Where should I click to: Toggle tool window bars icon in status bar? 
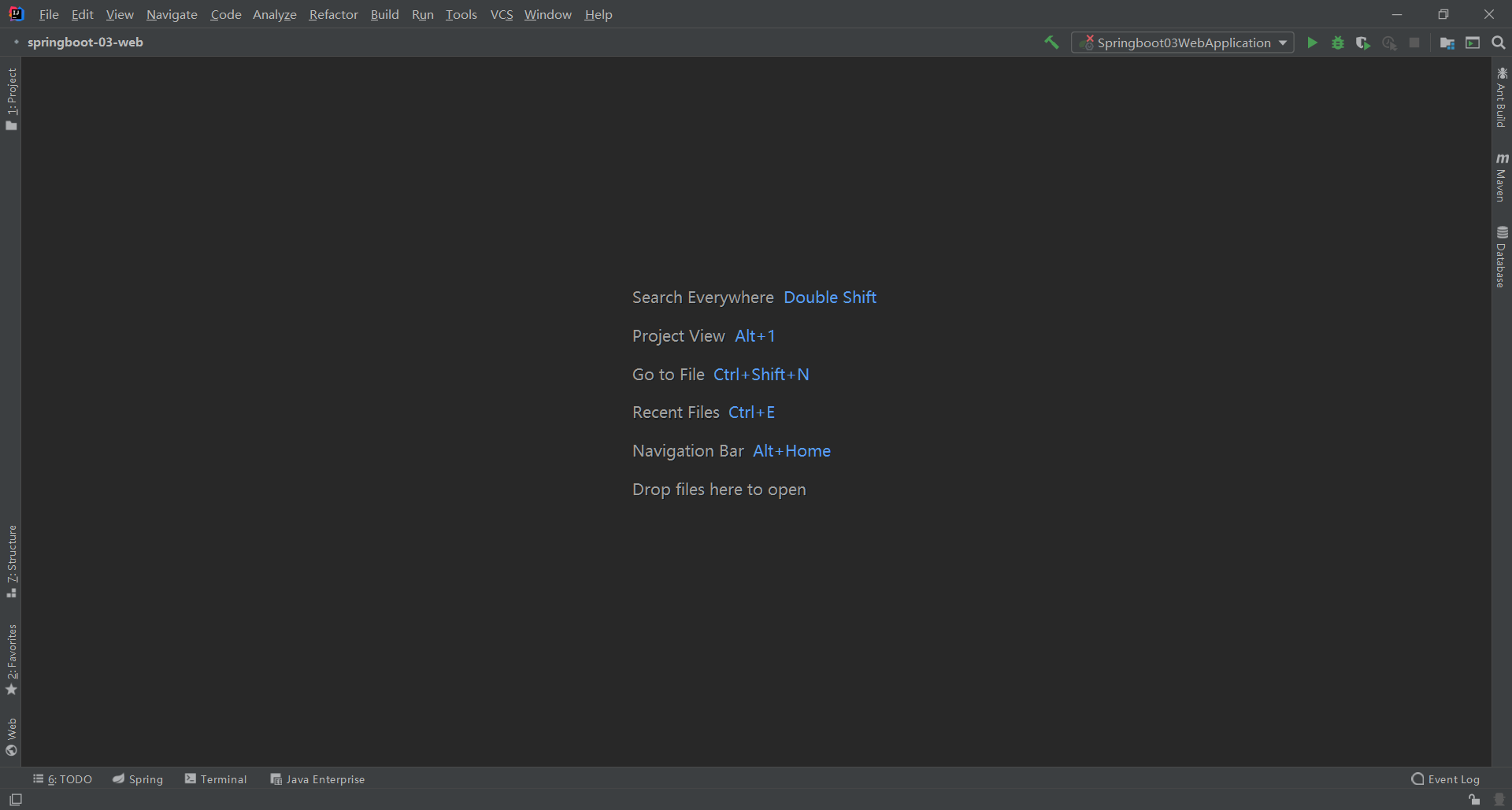click(16, 800)
